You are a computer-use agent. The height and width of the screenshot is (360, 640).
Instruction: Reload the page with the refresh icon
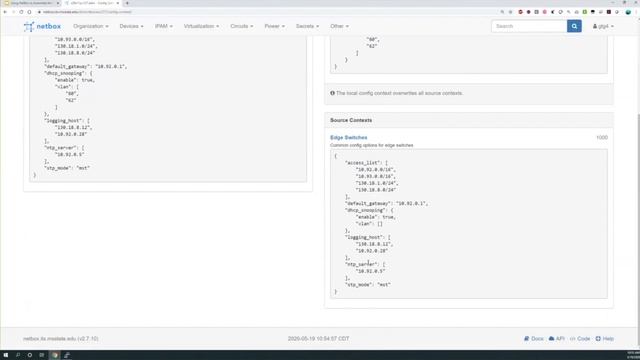pyautogui.click(x=21, y=12)
